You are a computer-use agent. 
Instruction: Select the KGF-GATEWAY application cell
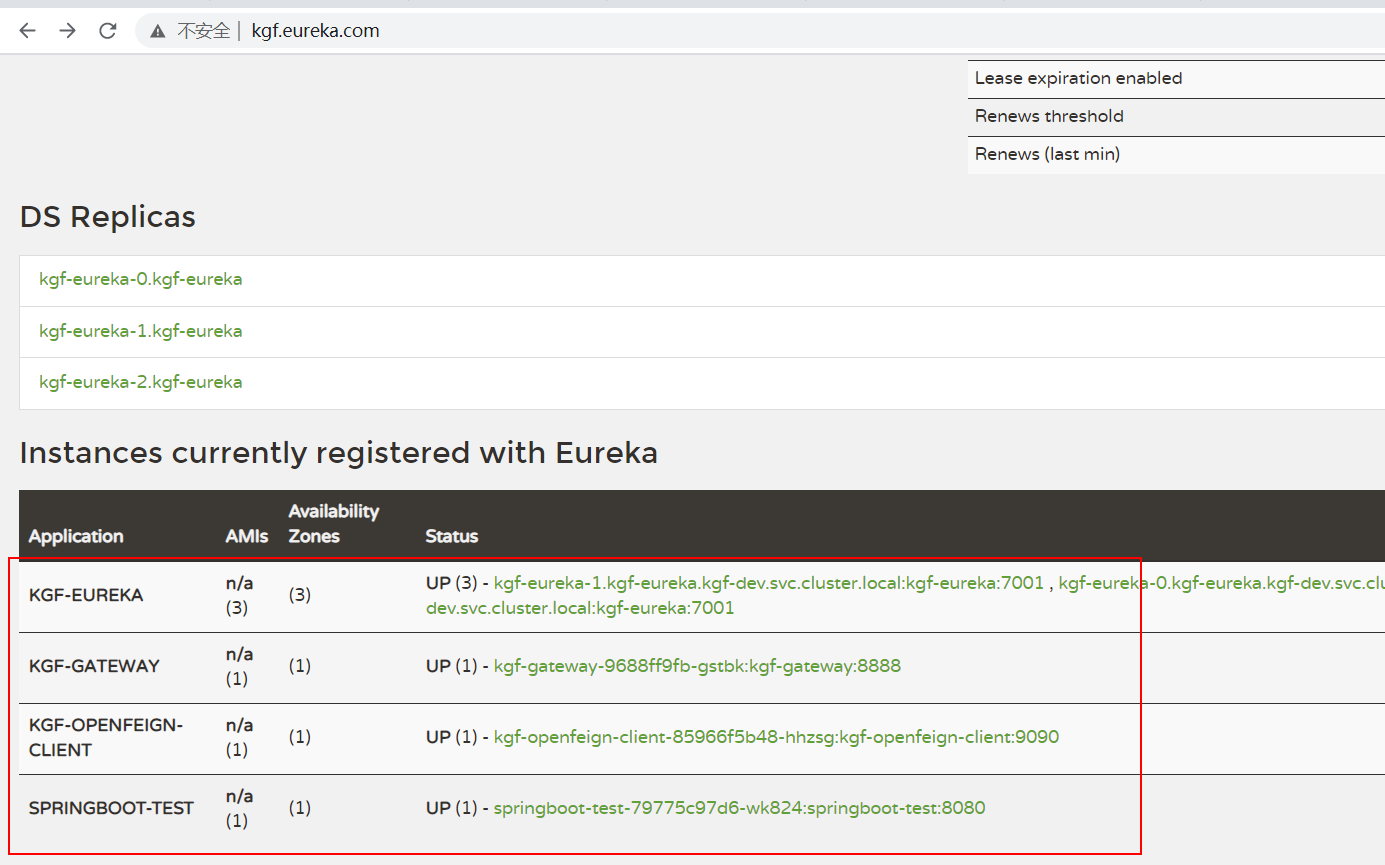(x=94, y=666)
